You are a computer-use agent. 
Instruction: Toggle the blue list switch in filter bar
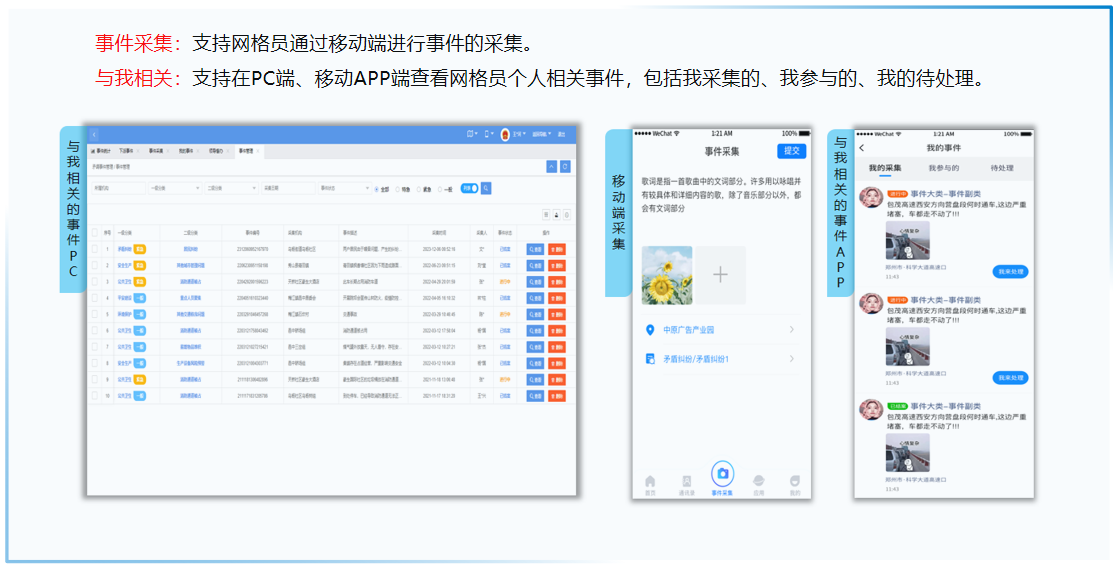click(x=468, y=187)
